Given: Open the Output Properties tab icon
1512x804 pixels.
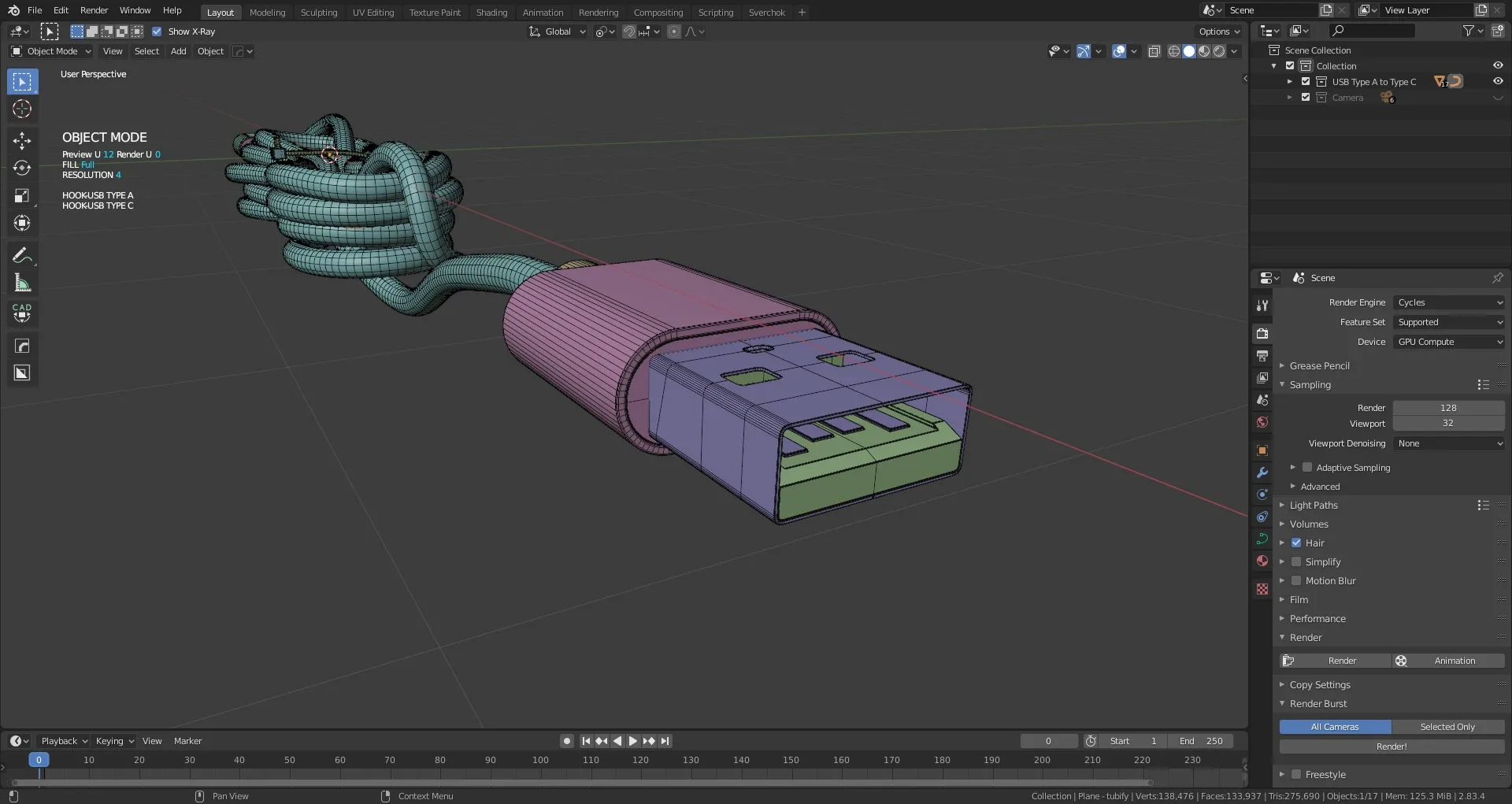Looking at the screenshot, I should pos(1262,356).
